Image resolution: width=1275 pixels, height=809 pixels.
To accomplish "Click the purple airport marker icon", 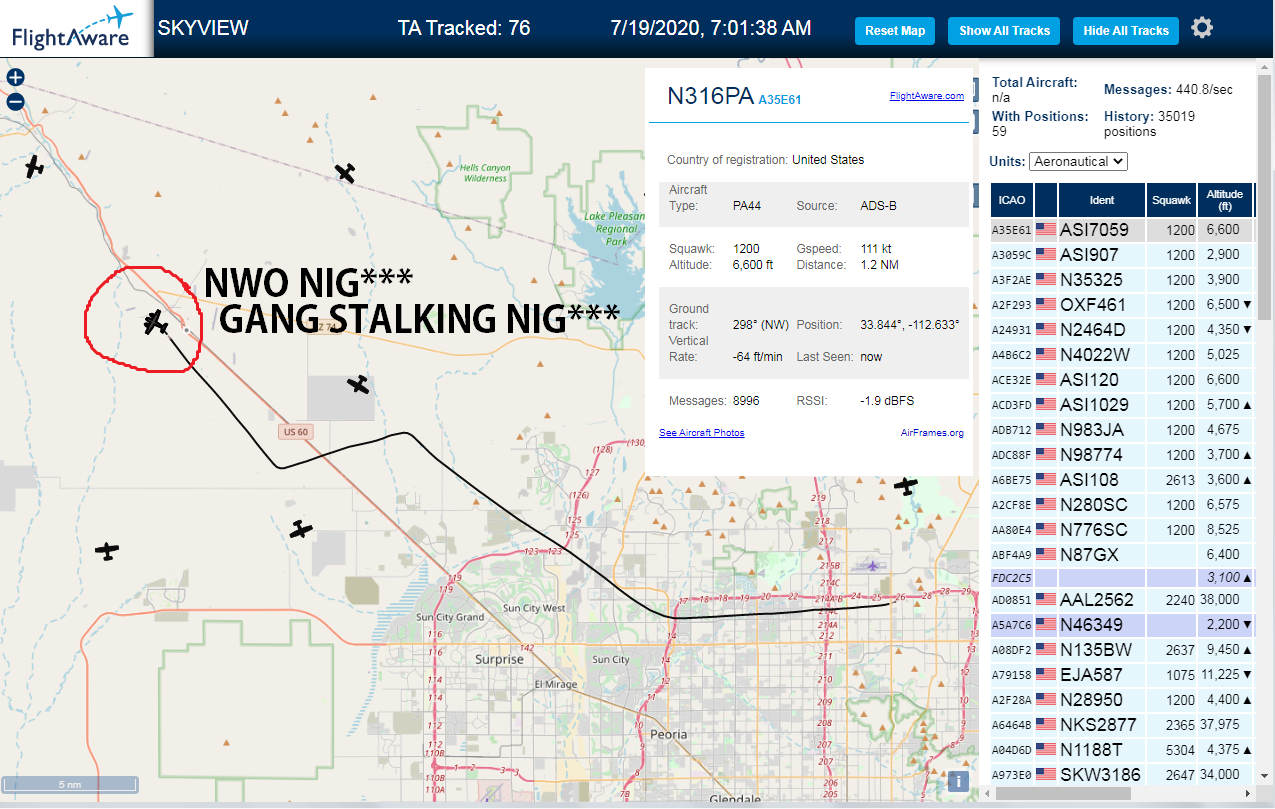I will 875,566.
